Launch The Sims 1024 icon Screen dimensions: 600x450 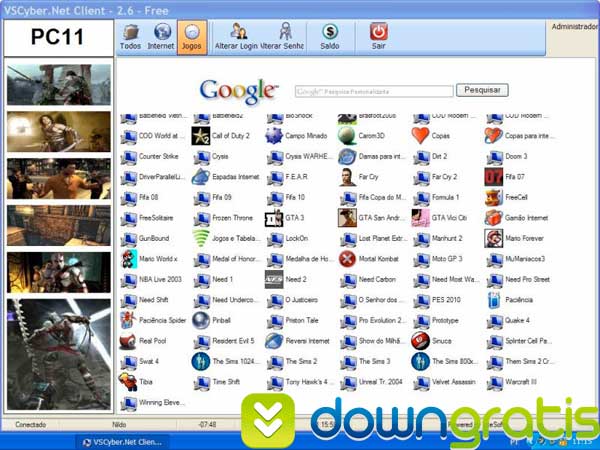[201, 362]
